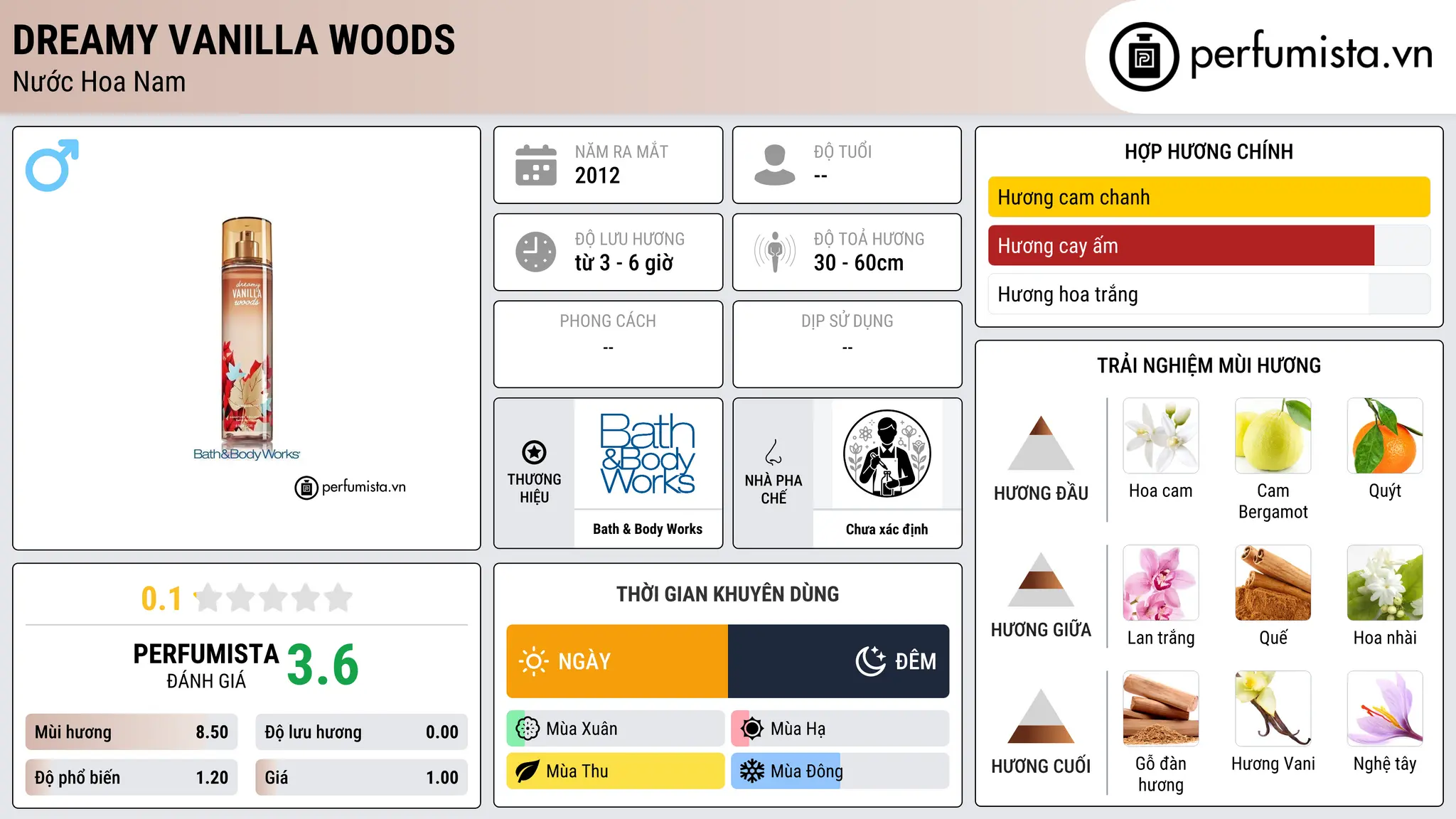The image size is (1456, 819).
Task: Click the Độ lưu hương 0.00 score bar
Action: pyautogui.click(x=362, y=732)
